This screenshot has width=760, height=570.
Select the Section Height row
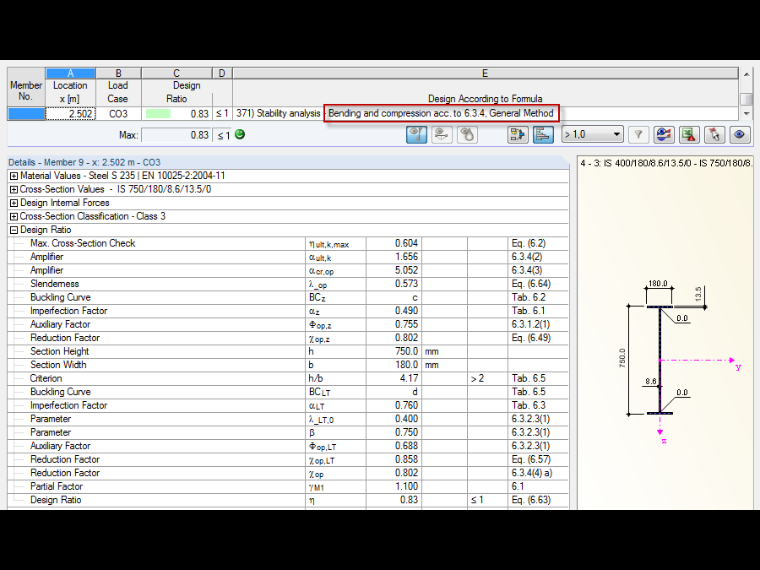click(x=288, y=351)
